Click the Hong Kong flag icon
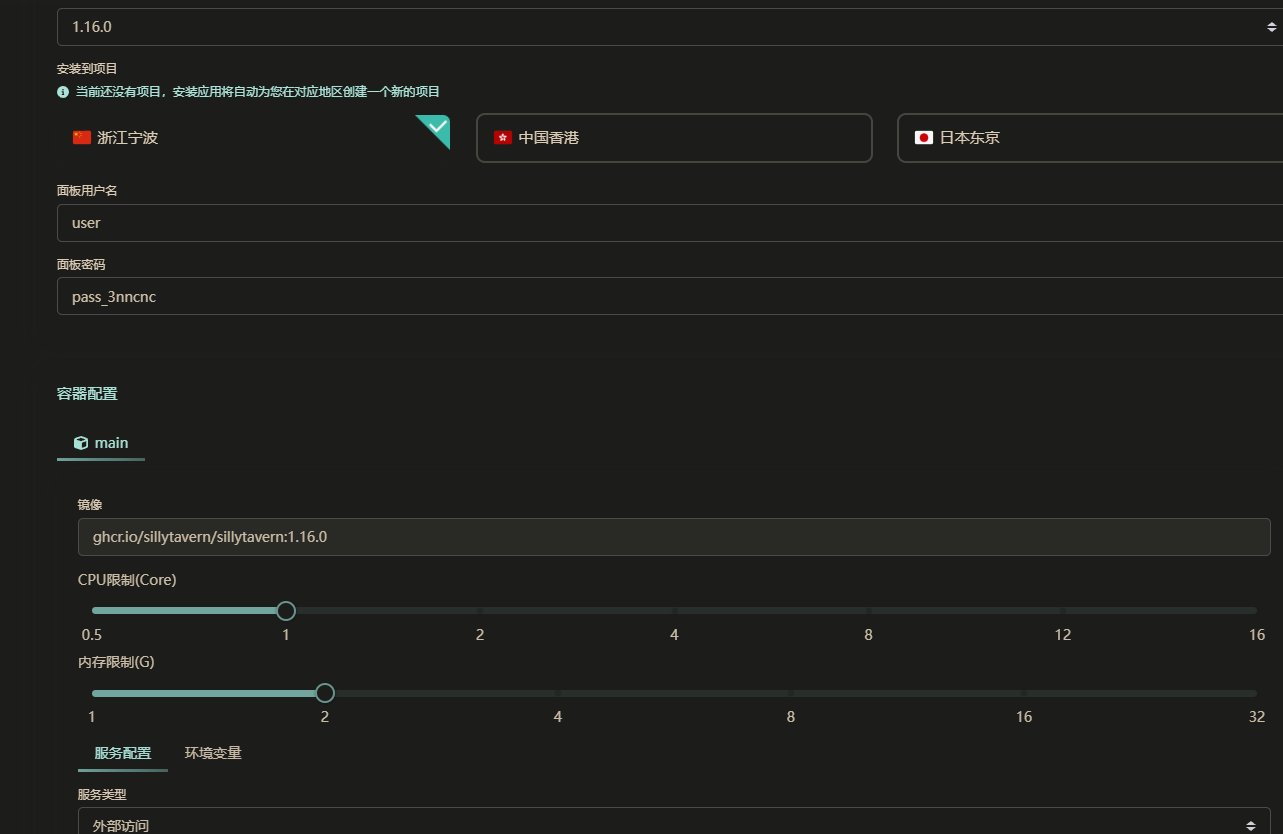Viewport: 1283px width, 834px height. [x=503, y=138]
